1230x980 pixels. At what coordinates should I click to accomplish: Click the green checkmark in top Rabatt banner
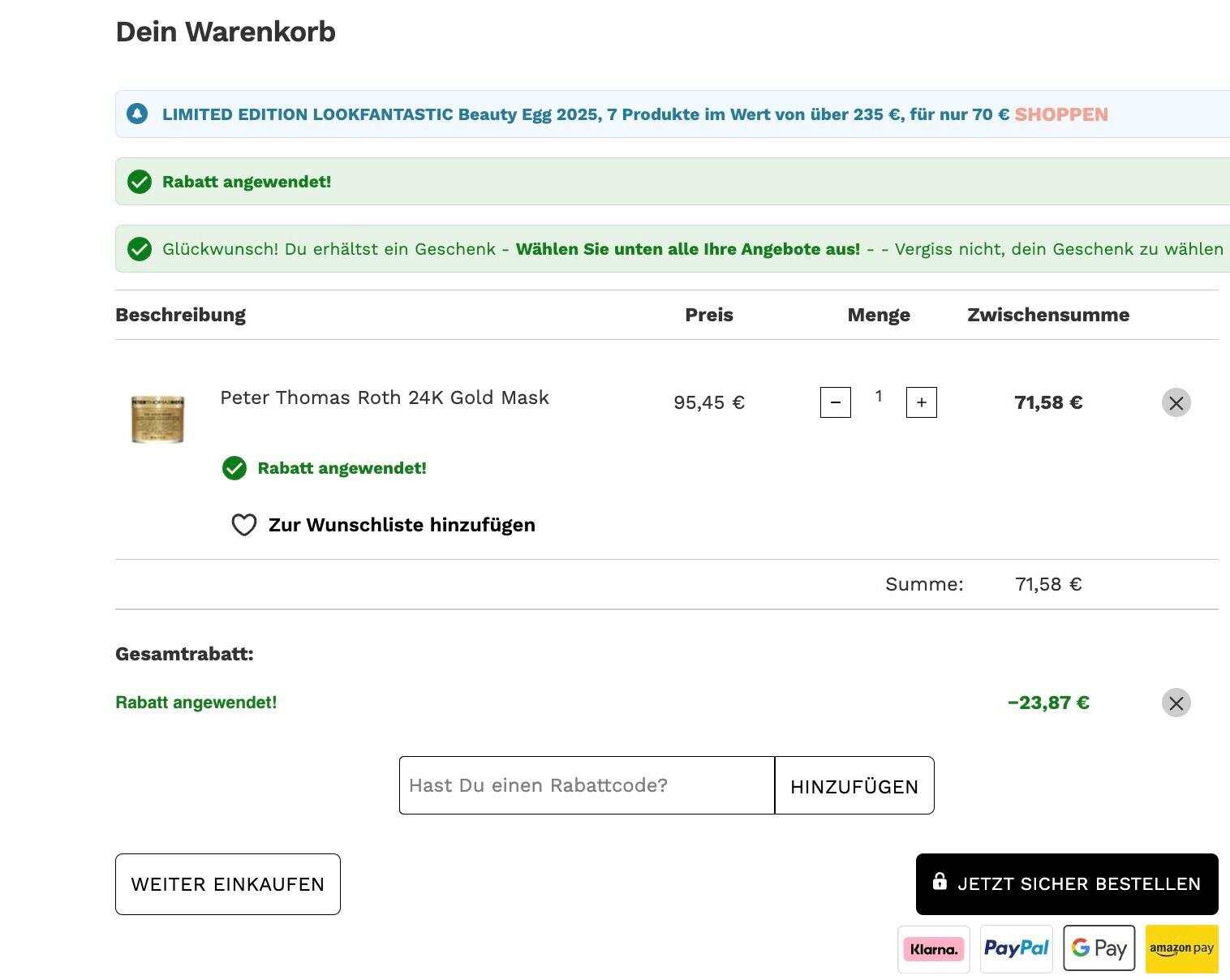(x=140, y=182)
